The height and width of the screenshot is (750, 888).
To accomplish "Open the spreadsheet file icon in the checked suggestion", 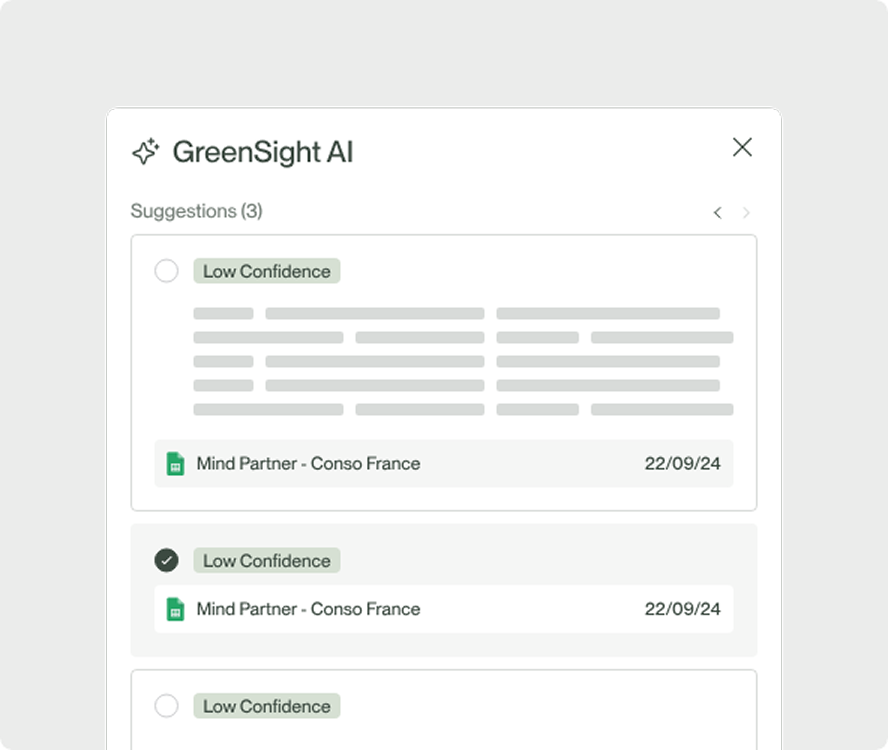I will pos(176,610).
